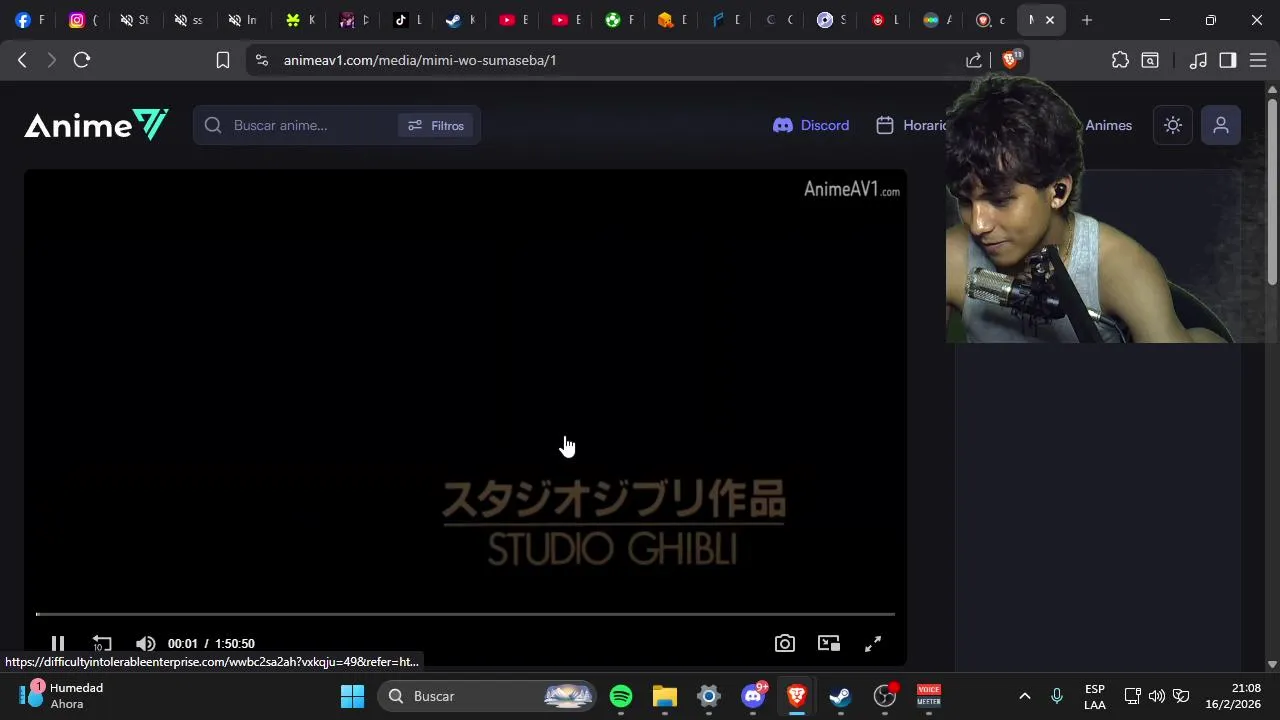The image size is (1280, 720).
Task: Open the Brave main hamburger menu
Action: (1259, 60)
